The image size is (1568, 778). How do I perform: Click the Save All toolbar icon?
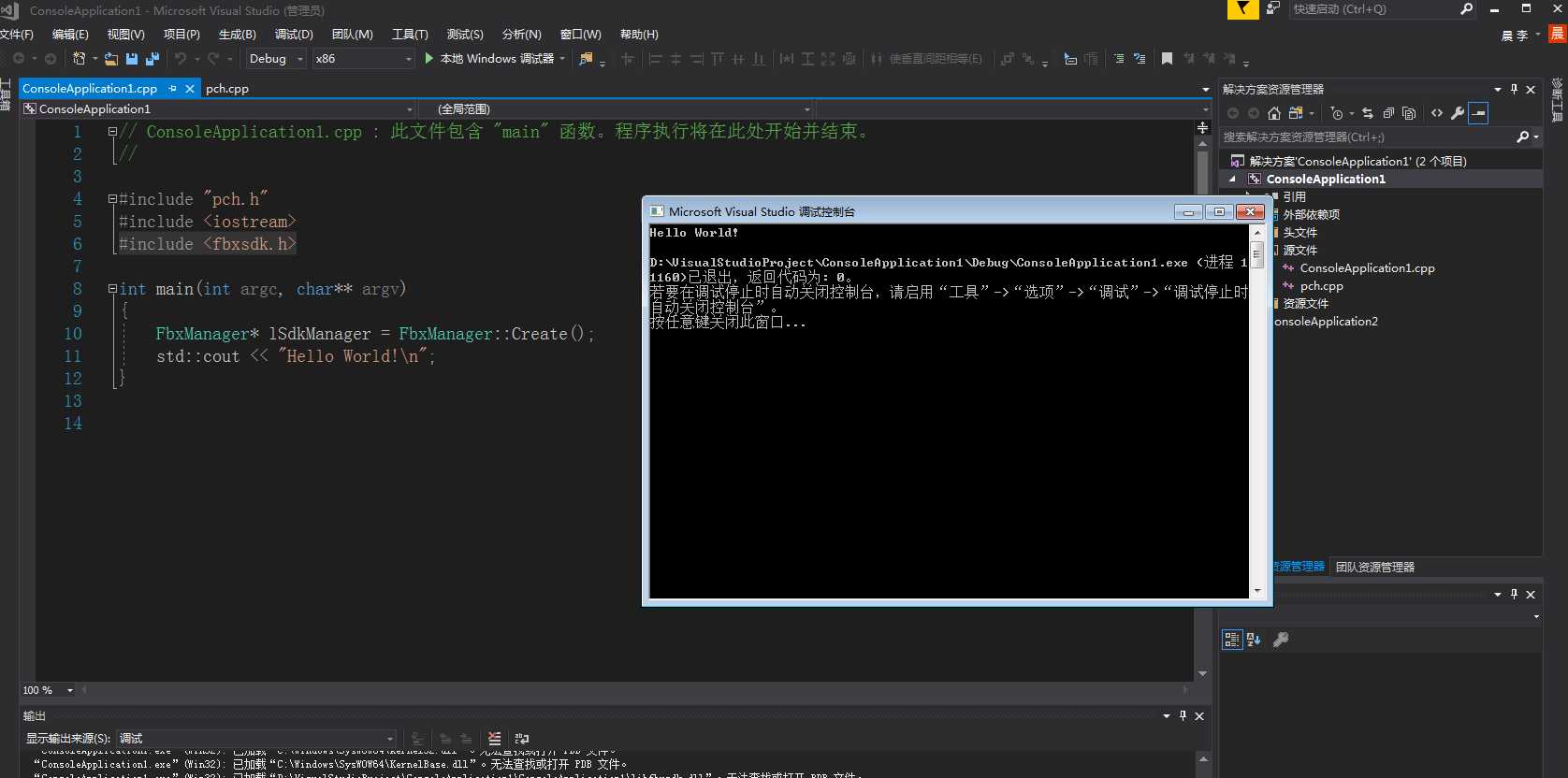[x=152, y=59]
